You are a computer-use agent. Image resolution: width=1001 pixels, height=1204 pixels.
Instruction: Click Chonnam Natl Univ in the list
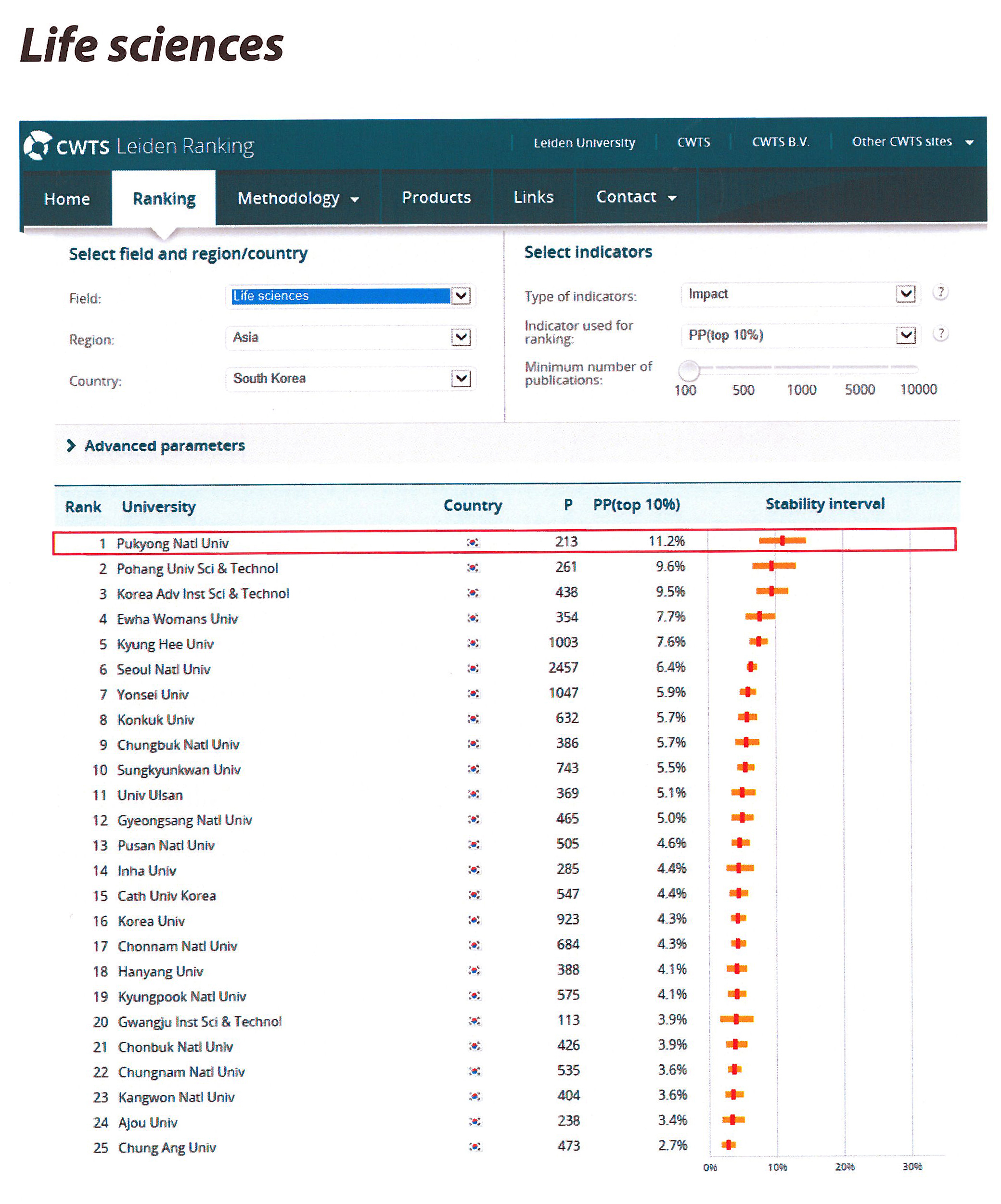coord(177,946)
